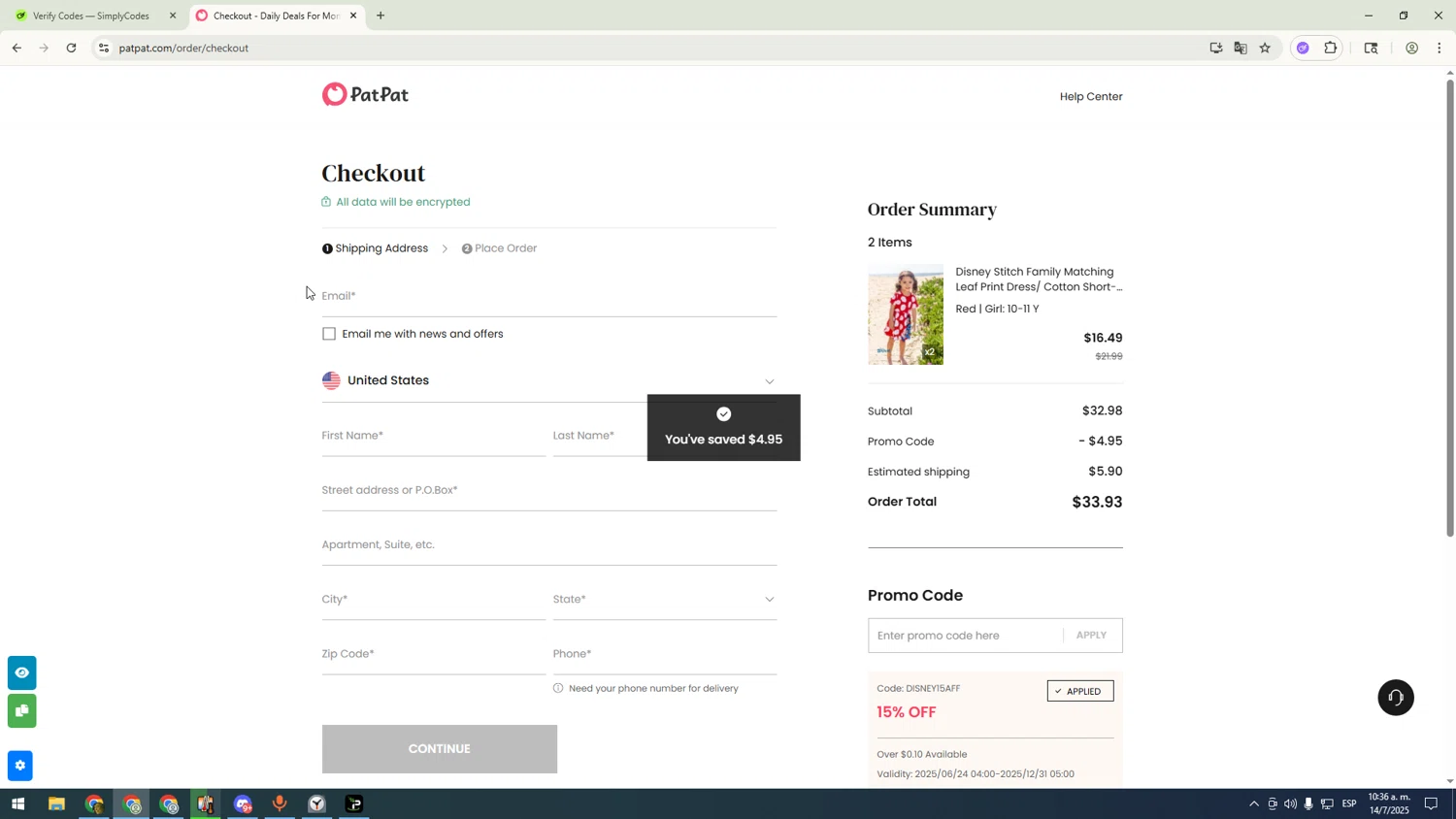Click the red dress product thumbnail
This screenshot has height=819, width=1456.
[906, 314]
